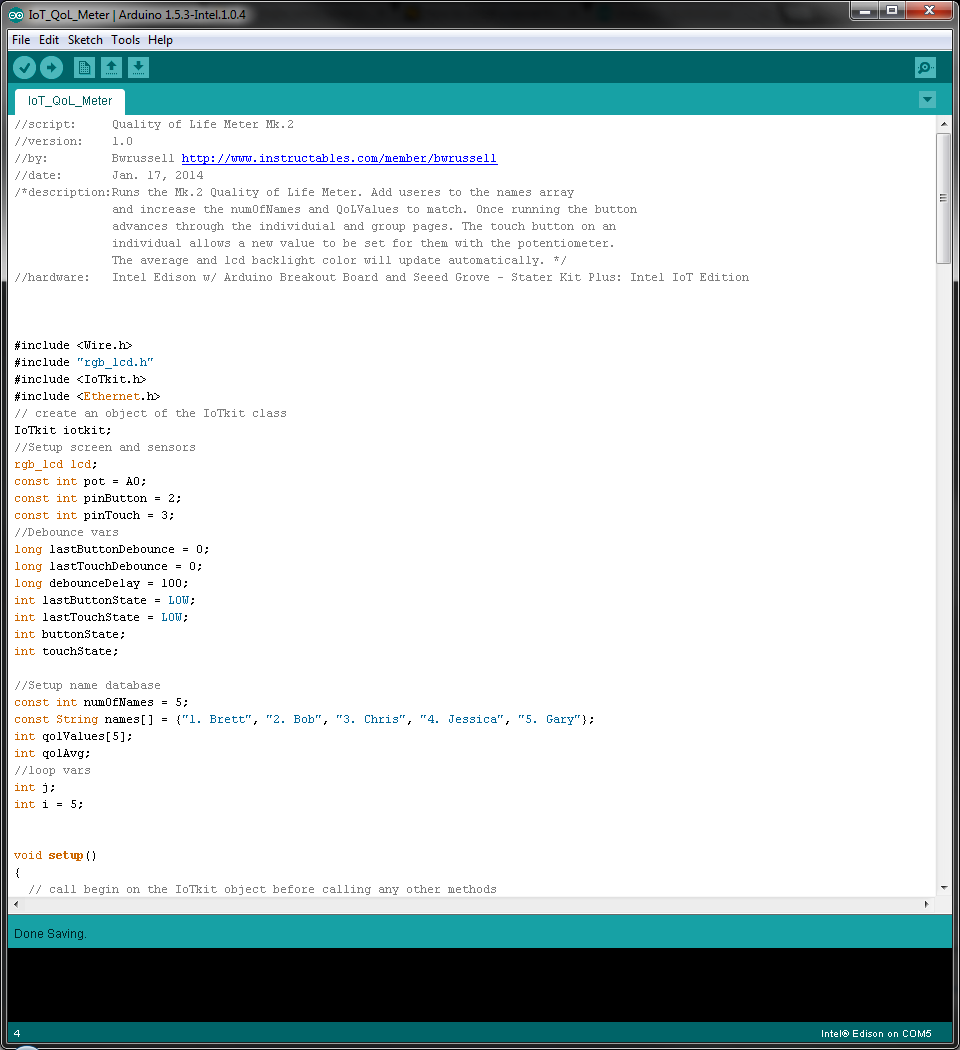This screenshot has height=1050, width=960.
Task: Click the 'Done Saving.' status message
Action: pyautogui.click(x=50, y=933)
